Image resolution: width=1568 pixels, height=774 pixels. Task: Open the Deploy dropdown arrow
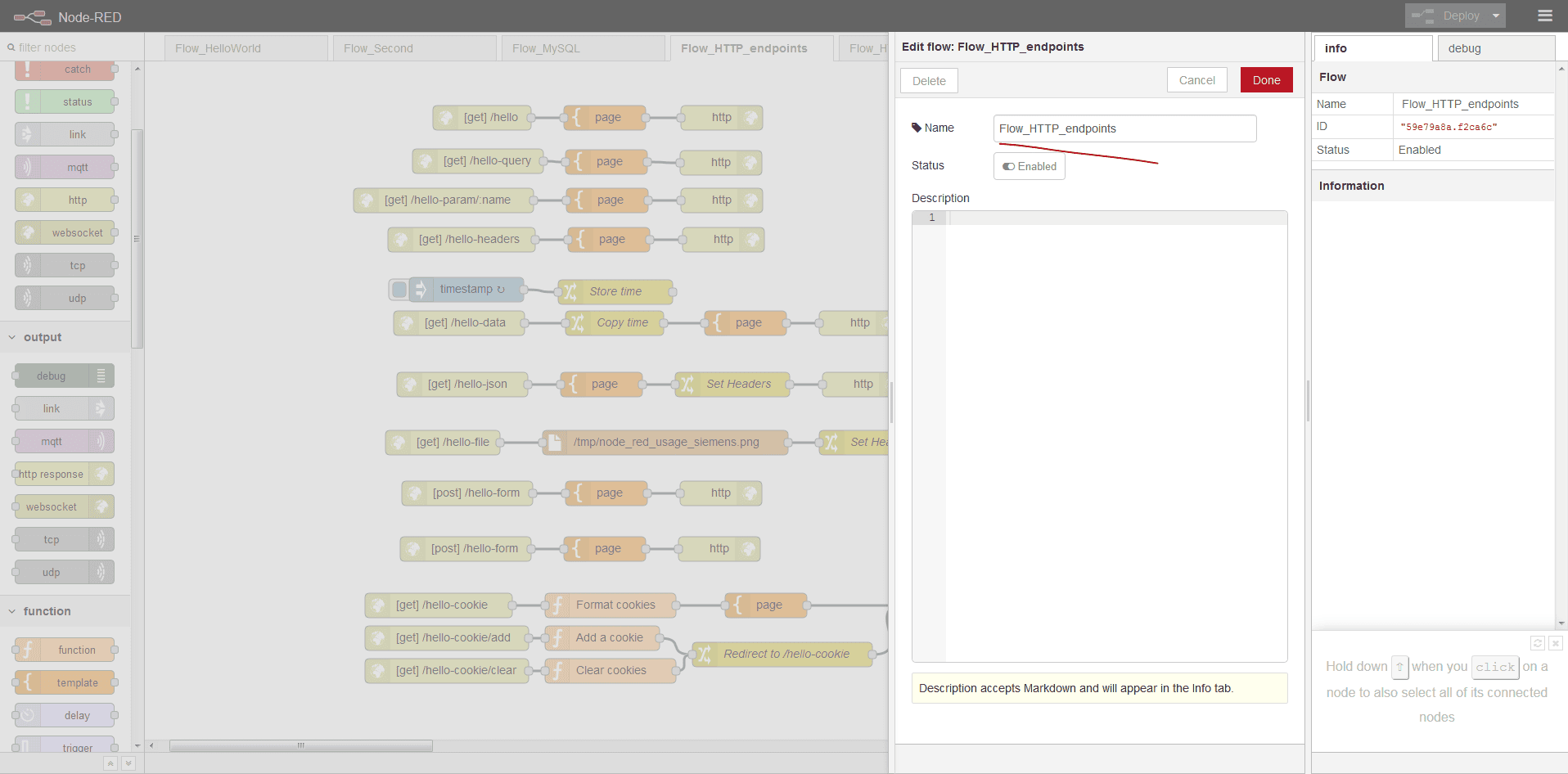pyautogui.click(x=1496, y=16)
